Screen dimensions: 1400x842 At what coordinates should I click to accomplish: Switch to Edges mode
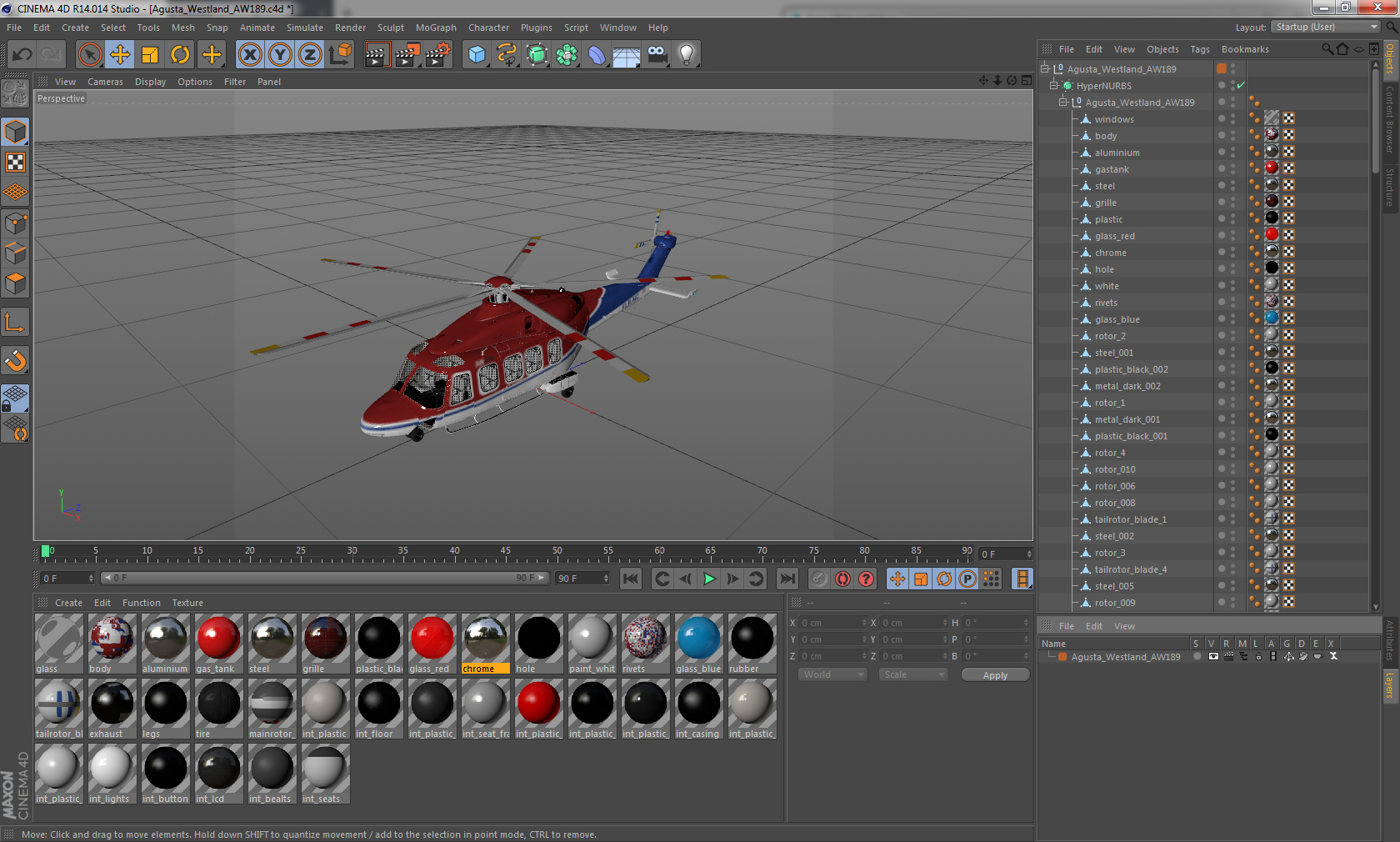pos(16,253)
